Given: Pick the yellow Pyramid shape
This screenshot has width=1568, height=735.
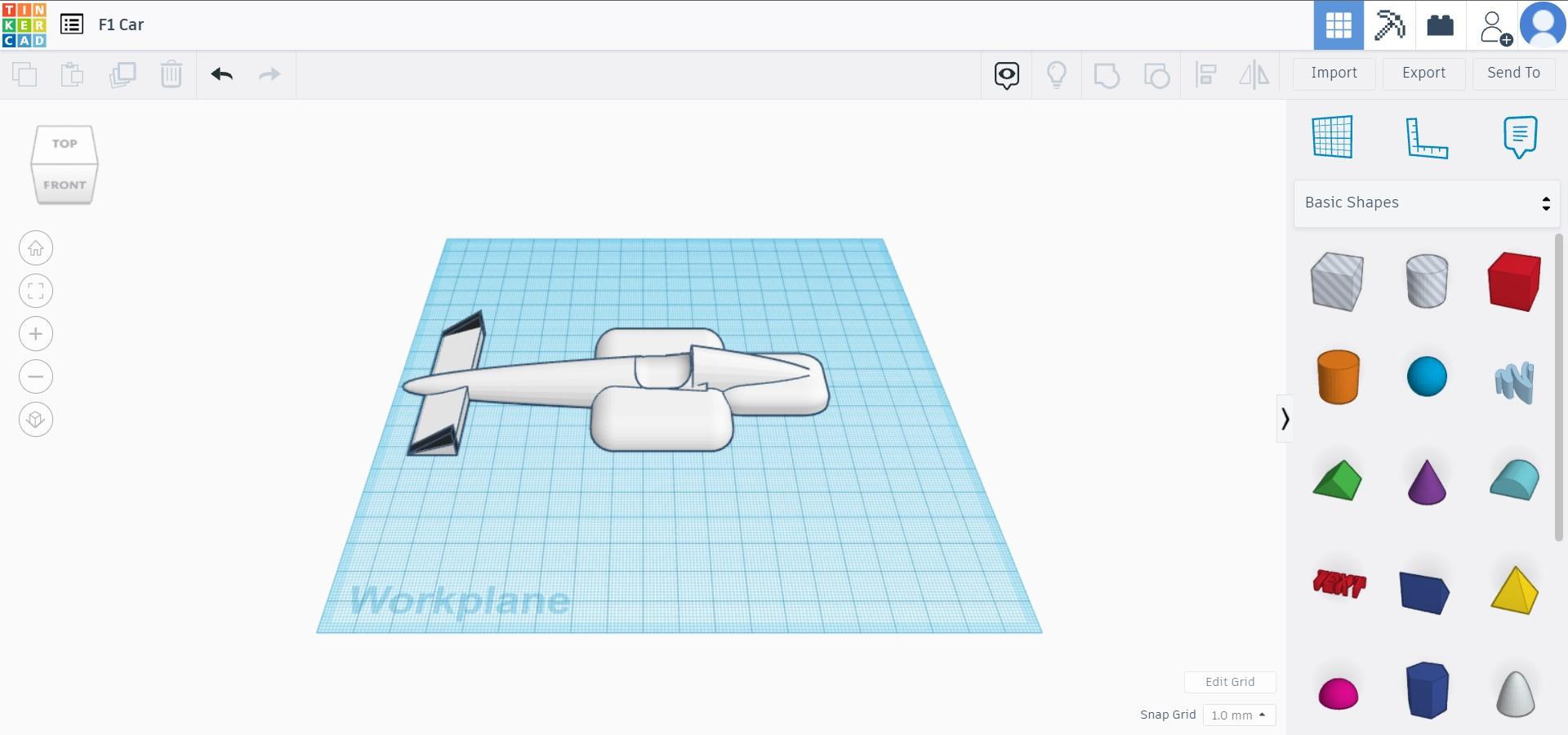Looking at the screenshot, I should [1515, 590].
